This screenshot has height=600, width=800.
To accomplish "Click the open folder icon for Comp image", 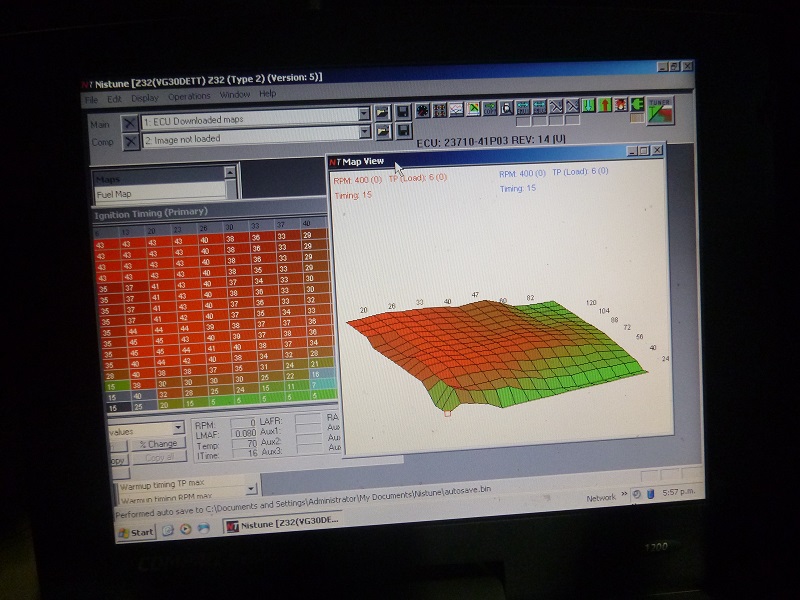I will [x=382, y=131].
